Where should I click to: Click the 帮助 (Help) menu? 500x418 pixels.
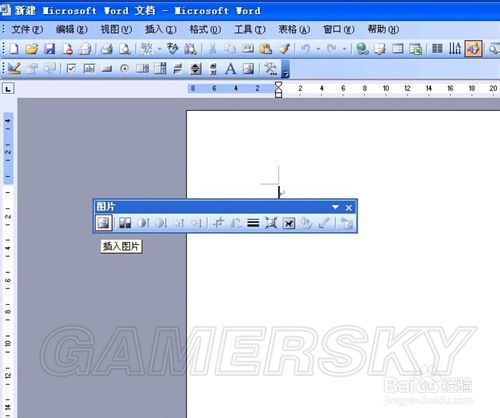383,30
